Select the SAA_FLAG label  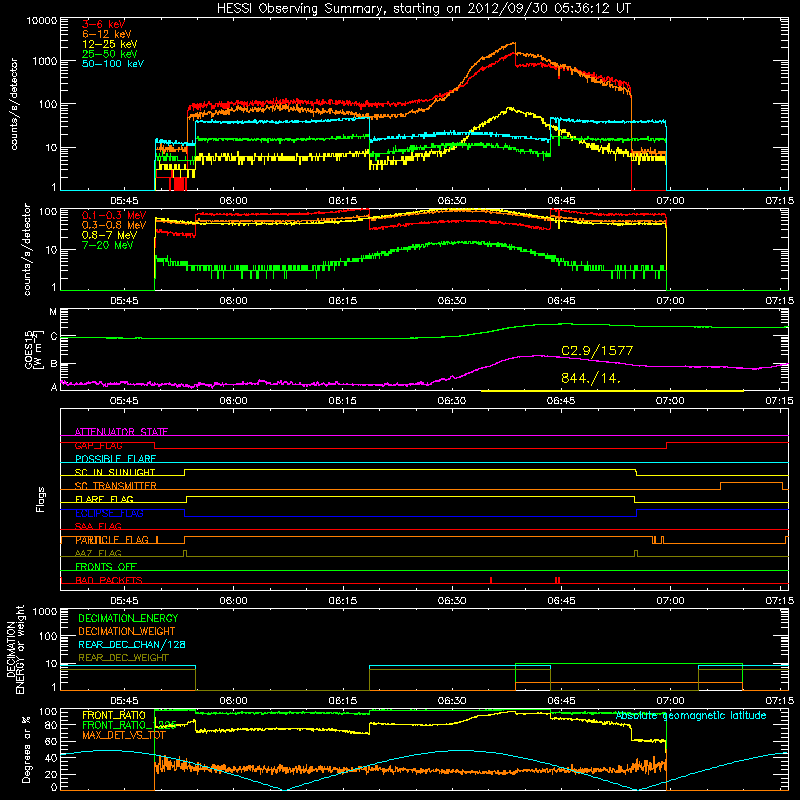(98, 527)
